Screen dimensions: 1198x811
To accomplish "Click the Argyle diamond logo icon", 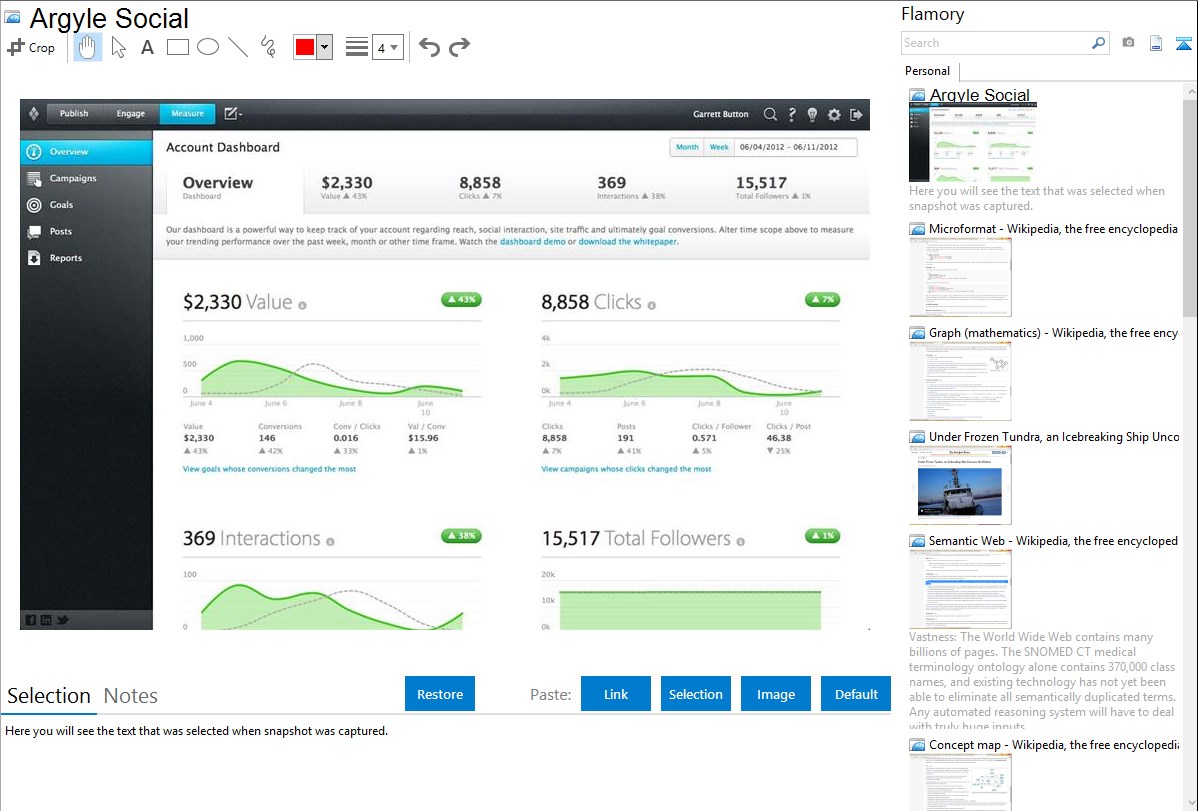I will click(34, 114).
